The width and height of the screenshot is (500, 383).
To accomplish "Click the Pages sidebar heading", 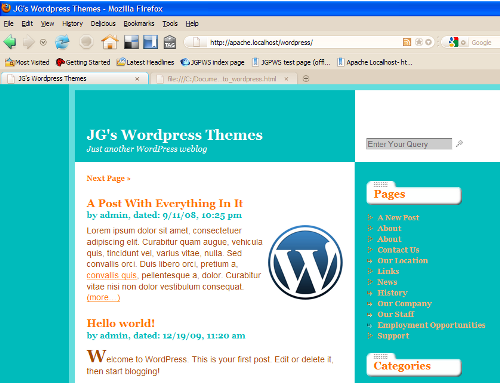I will coord(389,194).
